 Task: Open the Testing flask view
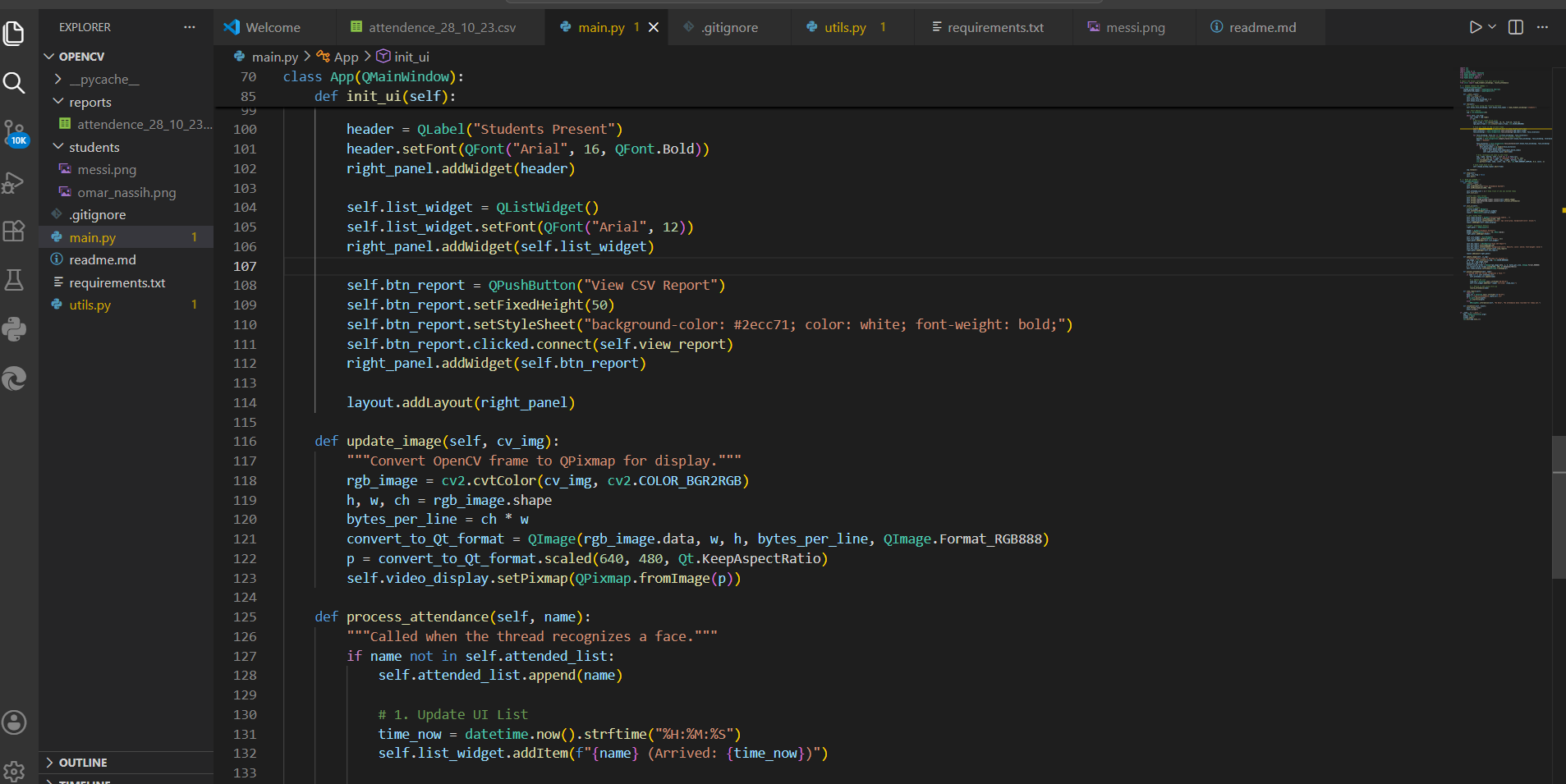pos(14,280)
